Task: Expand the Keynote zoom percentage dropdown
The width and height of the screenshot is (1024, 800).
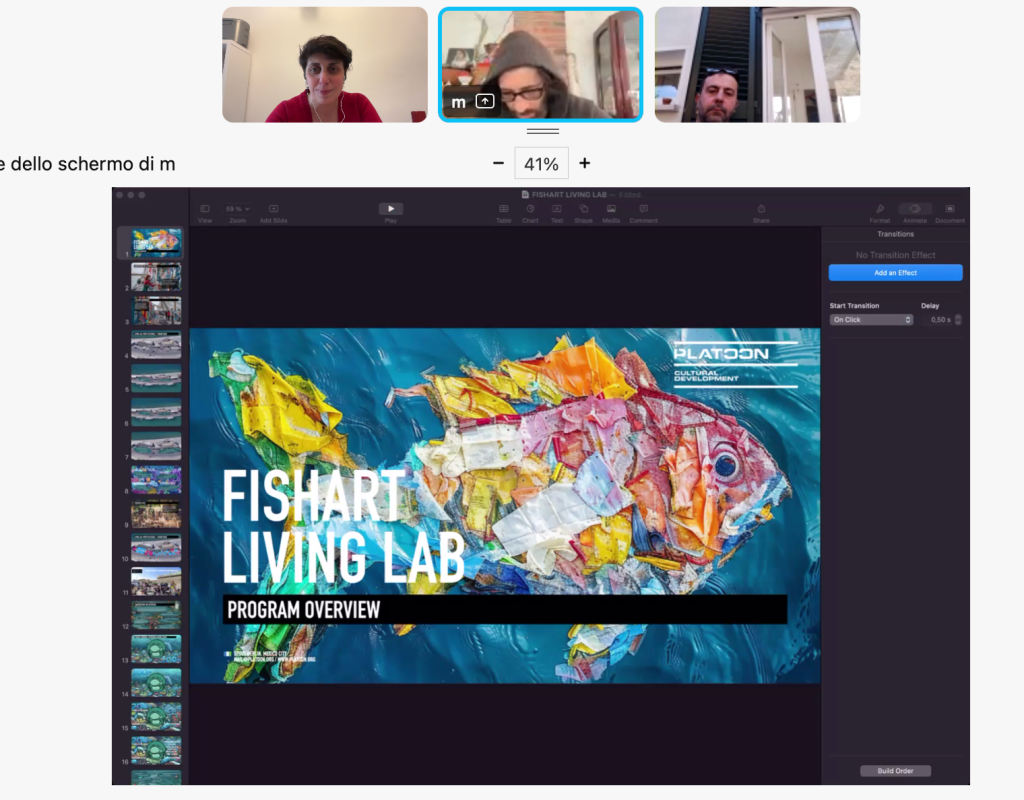Action: [x=237, y=209]
